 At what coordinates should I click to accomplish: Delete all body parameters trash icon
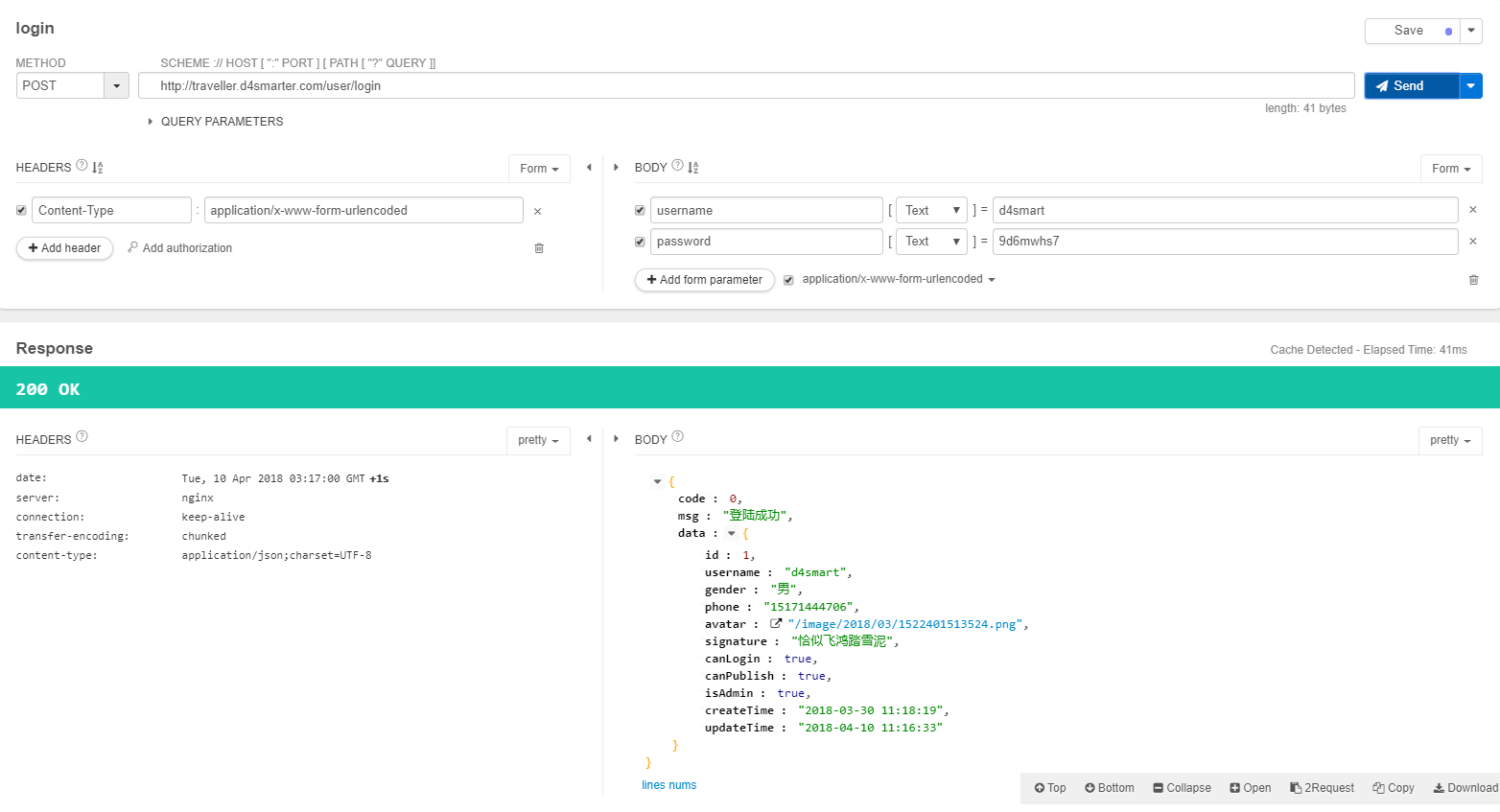pos(1474,280)
